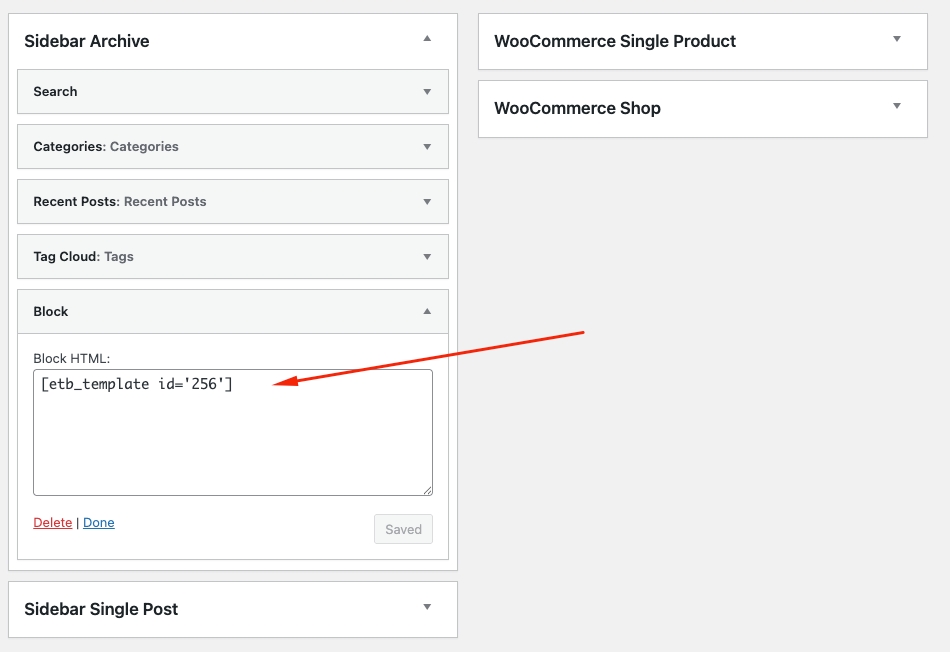
Task: Click the WooCommerce Shop heading
Action: coord(577,108)
